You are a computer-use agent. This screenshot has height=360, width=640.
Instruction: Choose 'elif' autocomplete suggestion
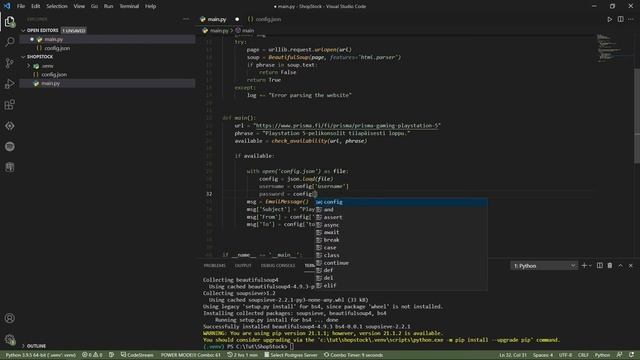(401, 286)
